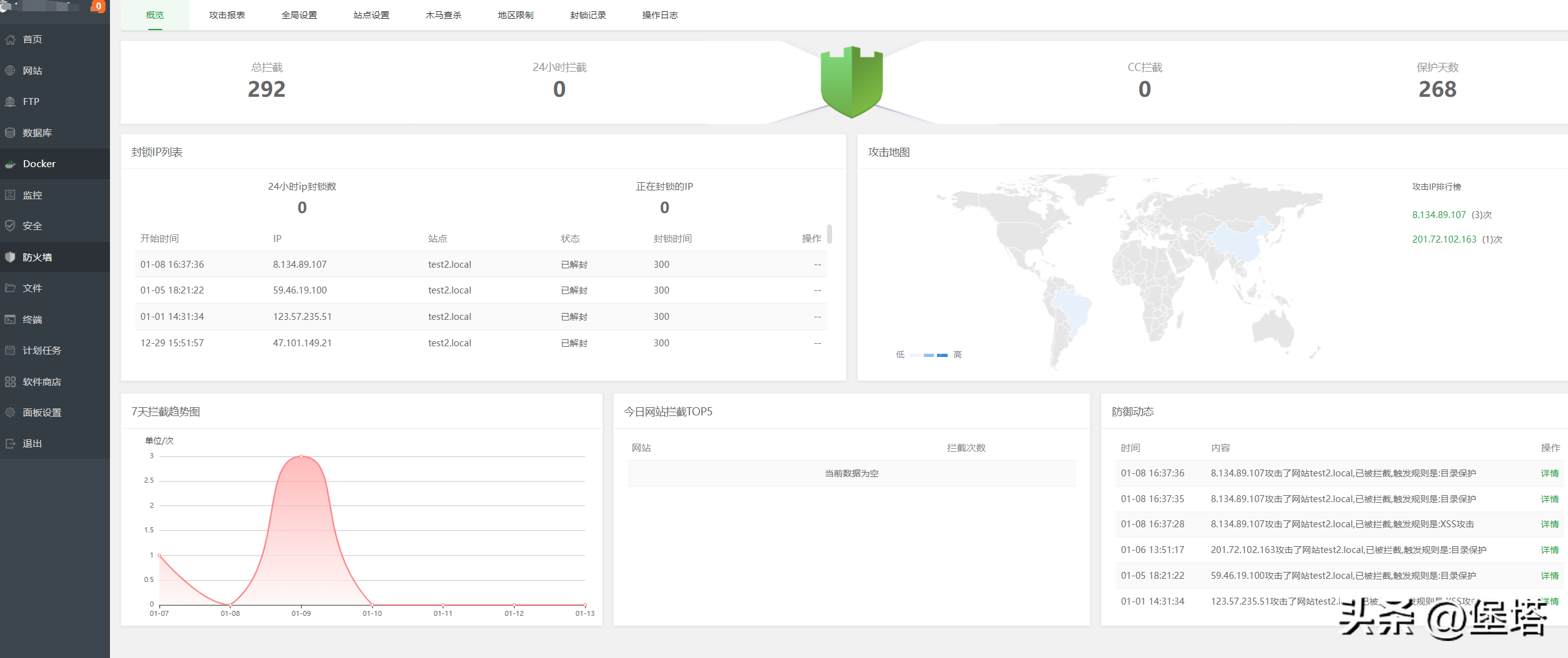Open 详情 for the 01-08 16:37:35 event
This screenshot has width=1568, height=658.
click(x=1549, y=499)
